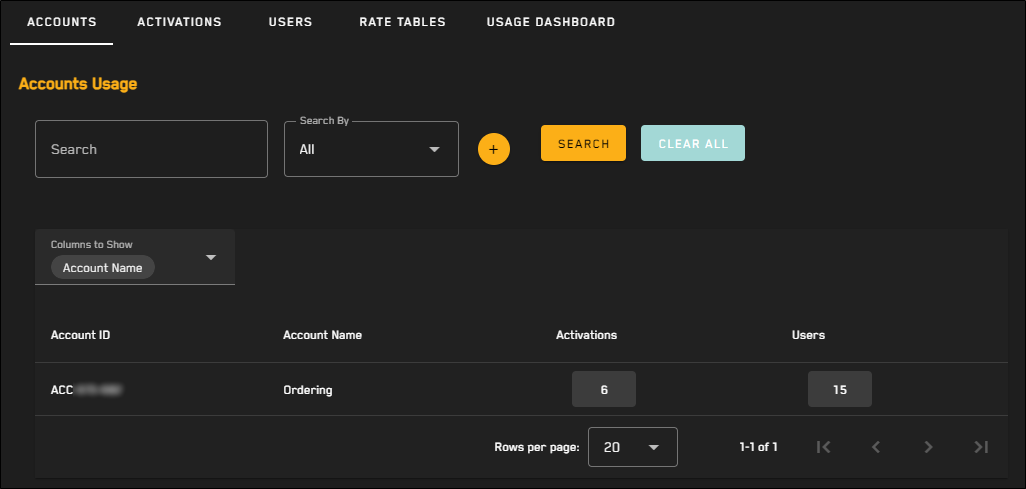Click the Users column header
Image resolution: width=1026 pixels, height=489 pixels.
(808, 335)
